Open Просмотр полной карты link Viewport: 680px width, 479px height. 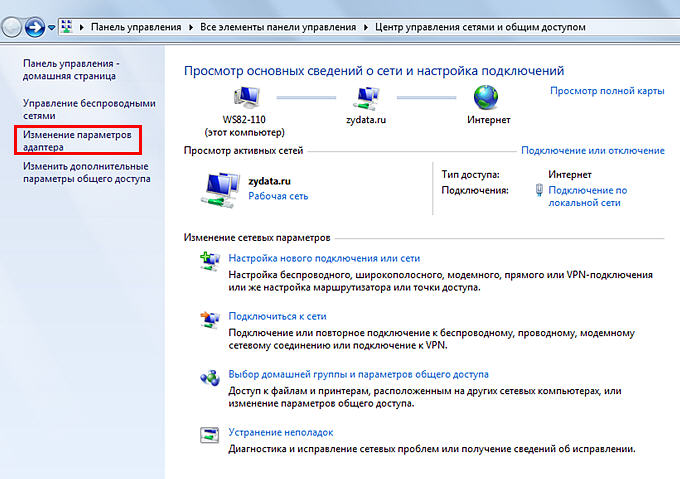(x=607, y=91)
